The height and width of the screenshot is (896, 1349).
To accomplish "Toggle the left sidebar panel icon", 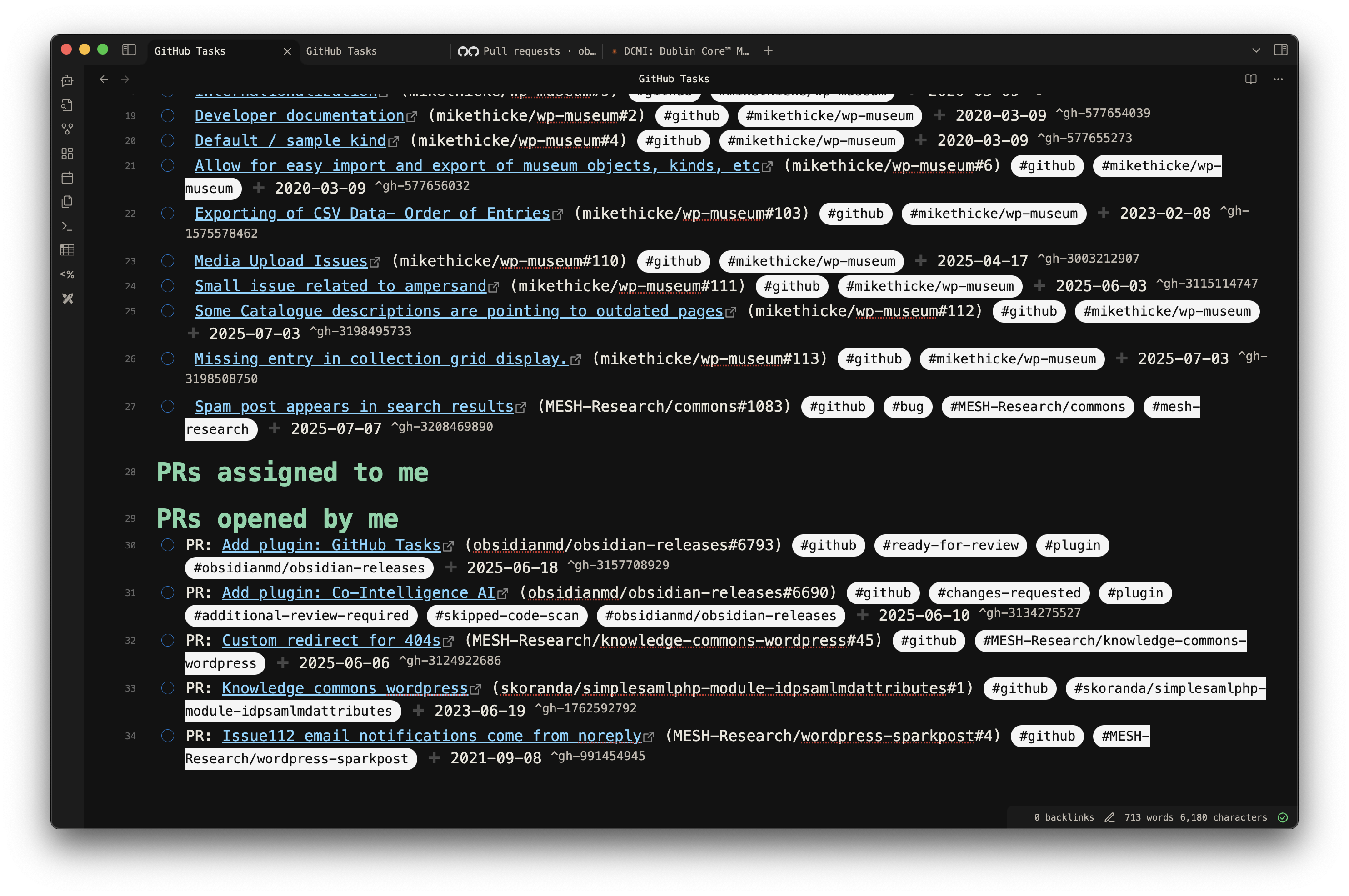I will [129, 50].
